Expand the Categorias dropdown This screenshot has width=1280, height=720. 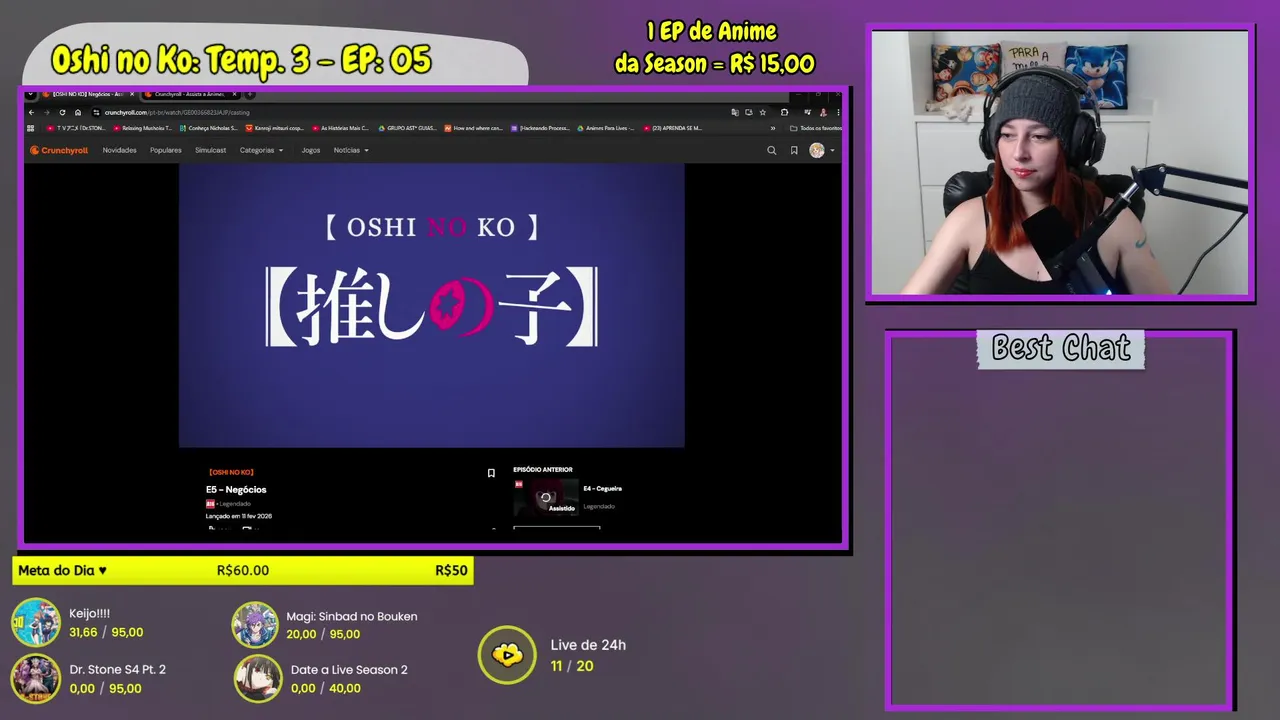[x=261, y=150]
